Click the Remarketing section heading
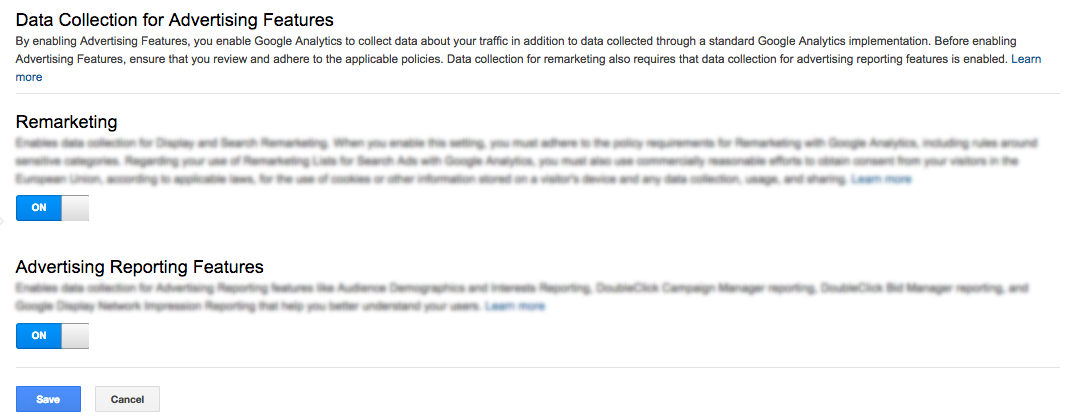Screen dimensions: 1070x418 tap(67, 122)
